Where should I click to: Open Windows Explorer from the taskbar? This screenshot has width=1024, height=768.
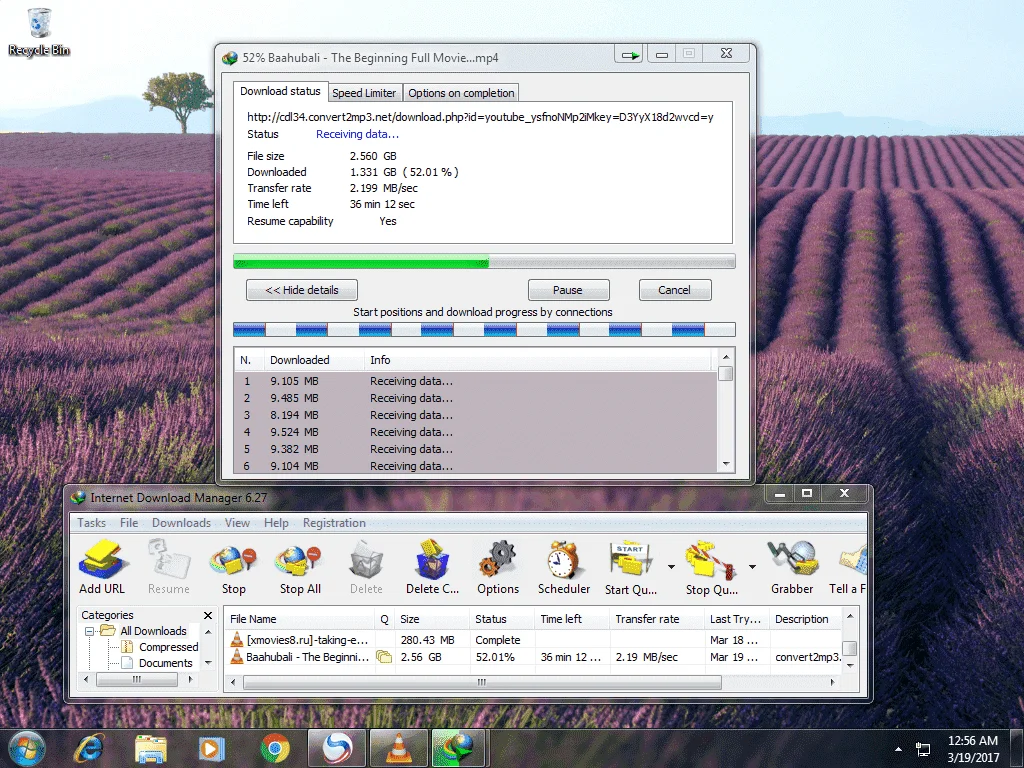(151, 748)
